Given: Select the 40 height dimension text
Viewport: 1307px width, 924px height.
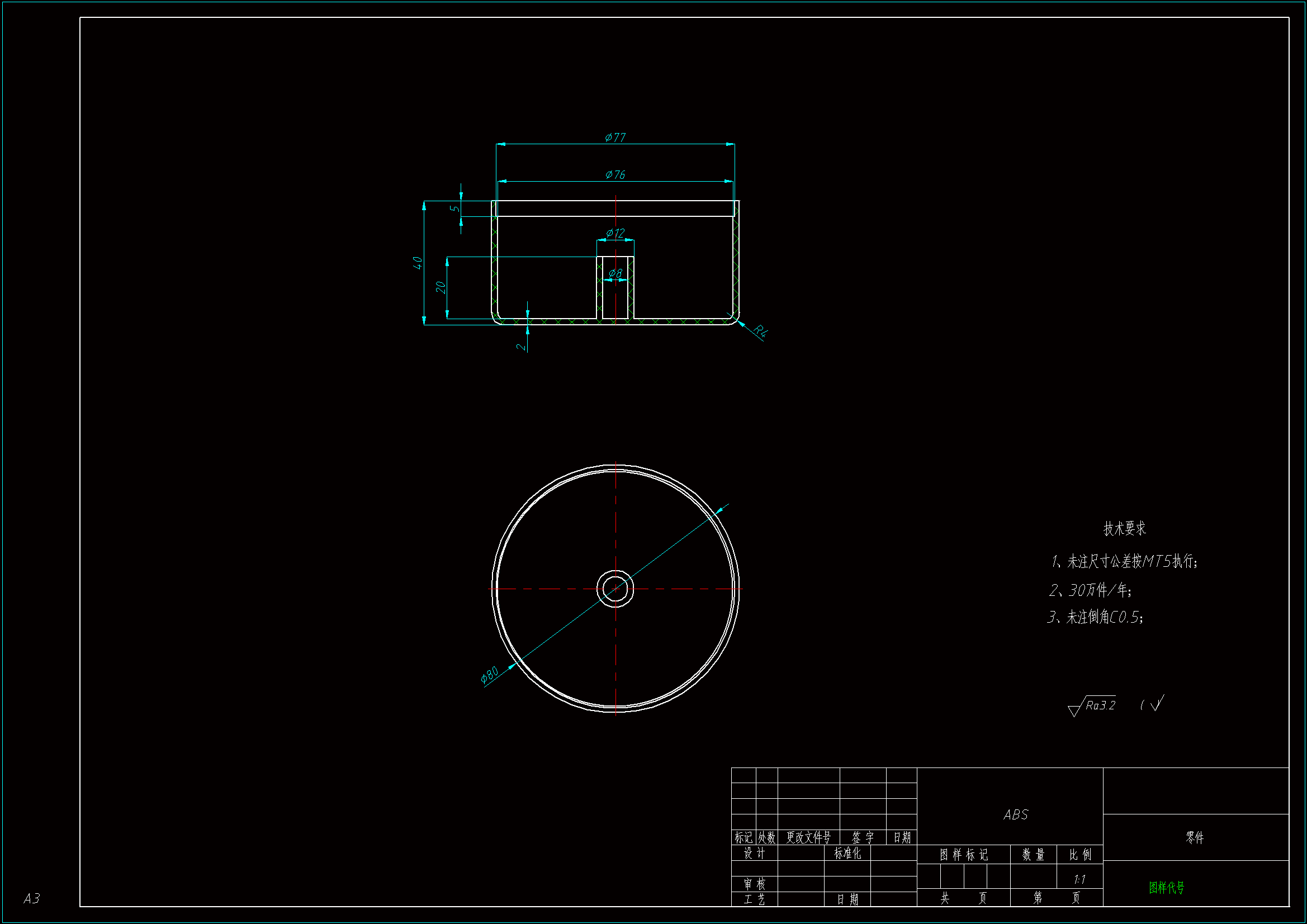Looking at the screenshot, I should pyautogui.click(x=417, y=263).
